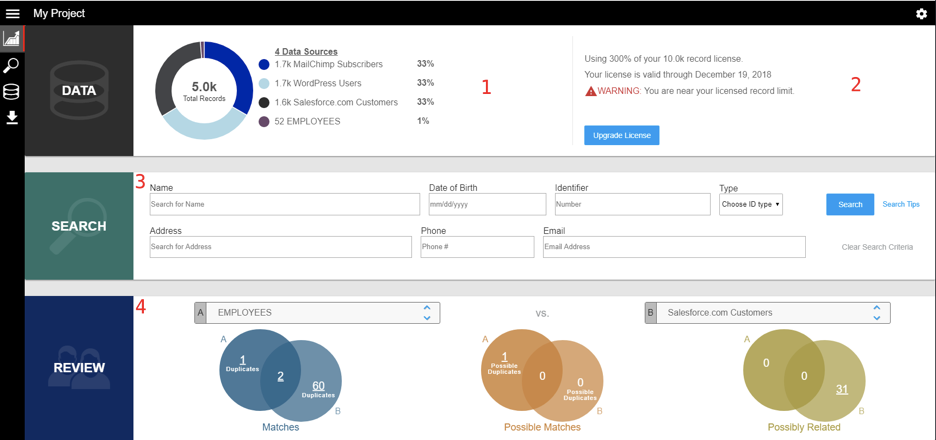Click the 4 Data Sources heading link
This screenshot has width=936, height=440.
pos(306,52)
